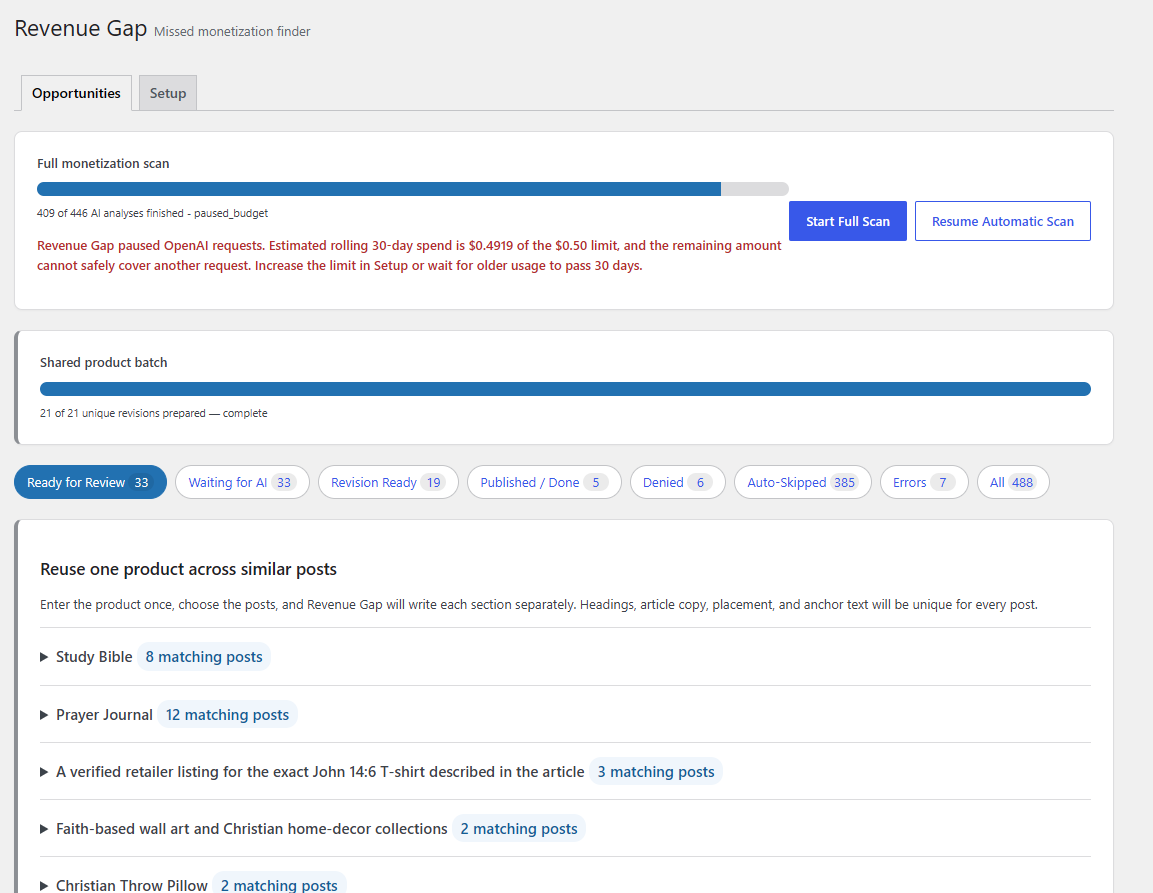Show Denied opportunities
This screenshot has width=1153, height=893.
point(677,483)
